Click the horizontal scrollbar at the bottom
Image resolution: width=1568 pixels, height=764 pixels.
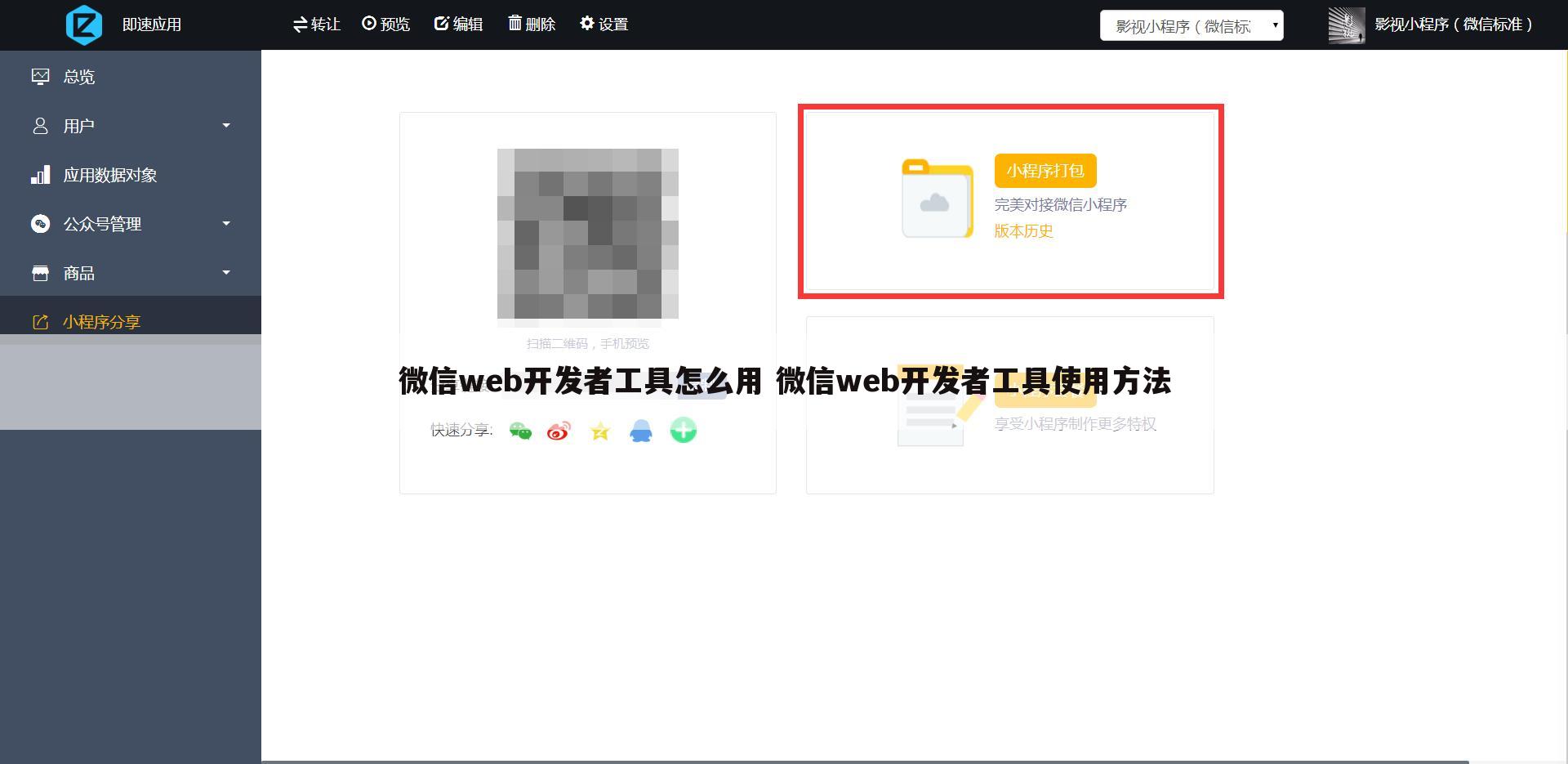865,762
